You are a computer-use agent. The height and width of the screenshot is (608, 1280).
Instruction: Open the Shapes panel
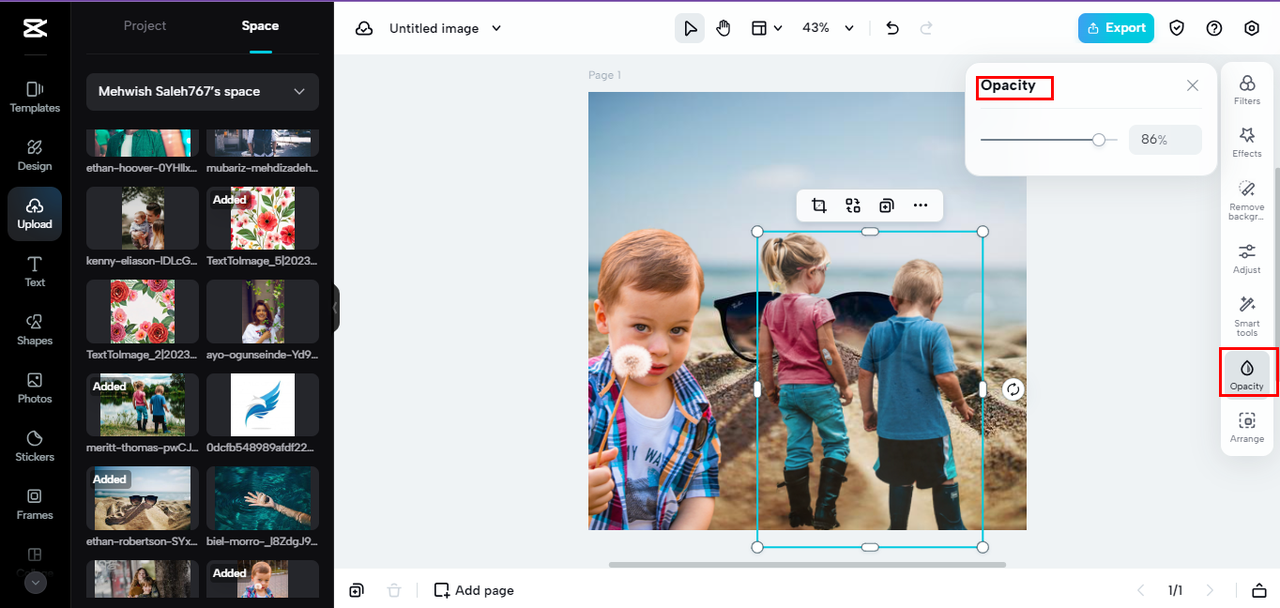pos(35,329)
